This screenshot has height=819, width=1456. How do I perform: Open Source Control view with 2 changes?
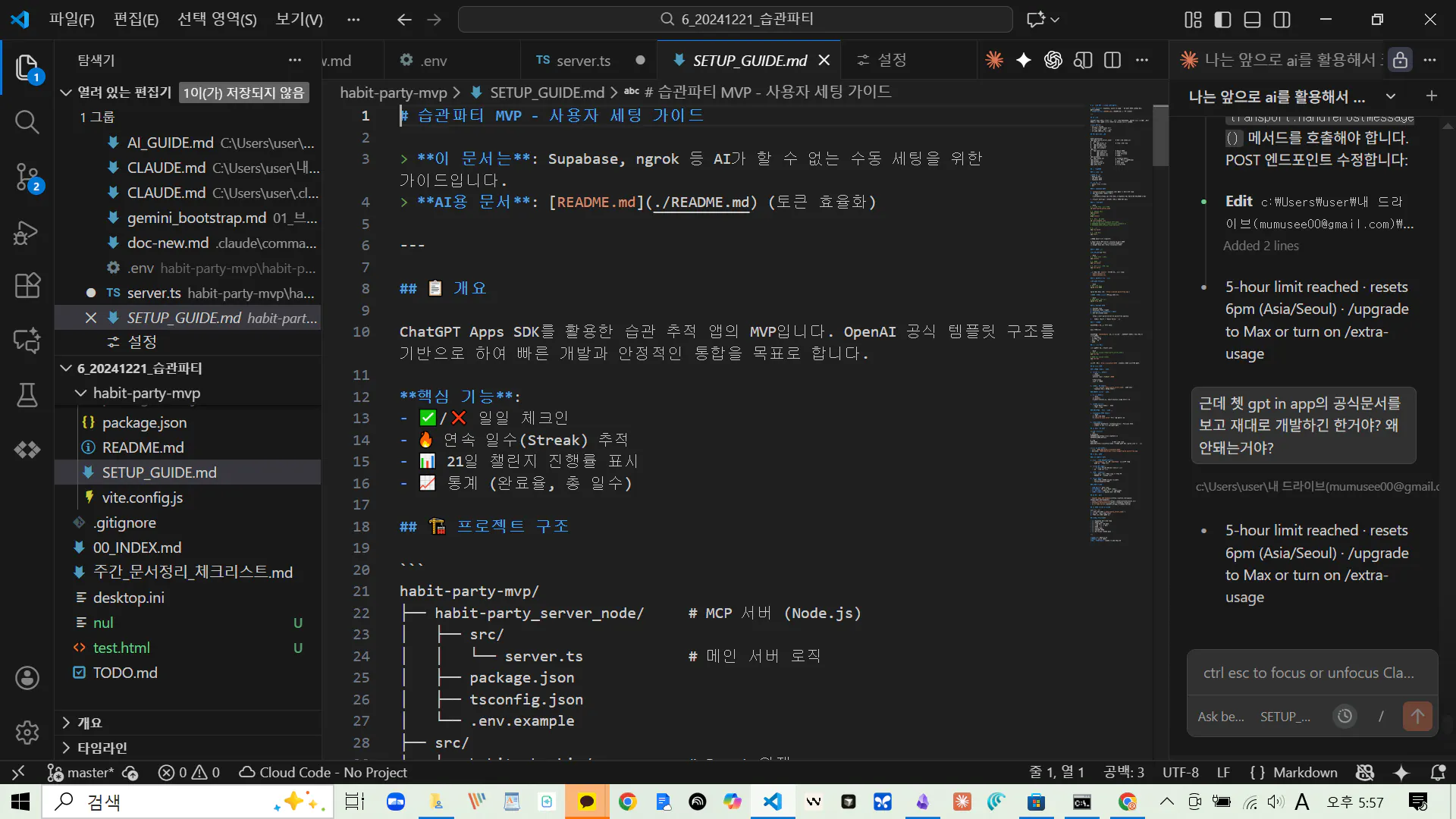(27, 177)
